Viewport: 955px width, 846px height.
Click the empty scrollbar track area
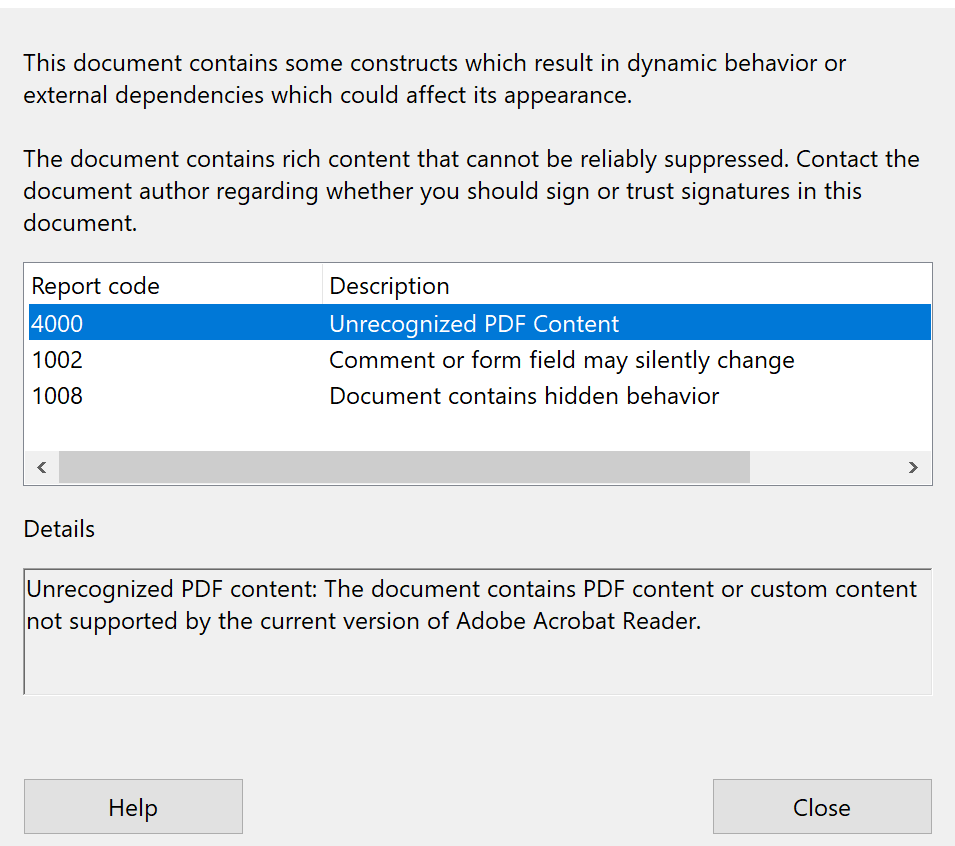click(x=830, y=467)
